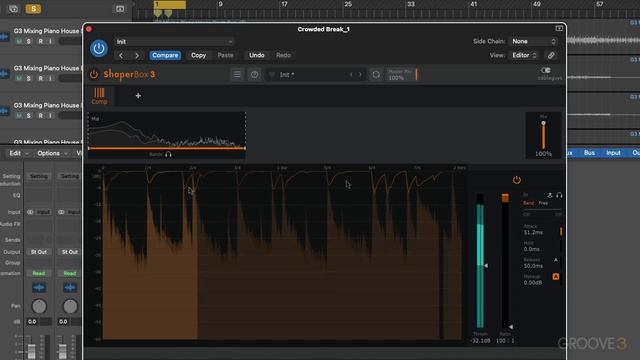
Task: Mute the first G3 Mixing Piano House track
Action: point(19,41)
